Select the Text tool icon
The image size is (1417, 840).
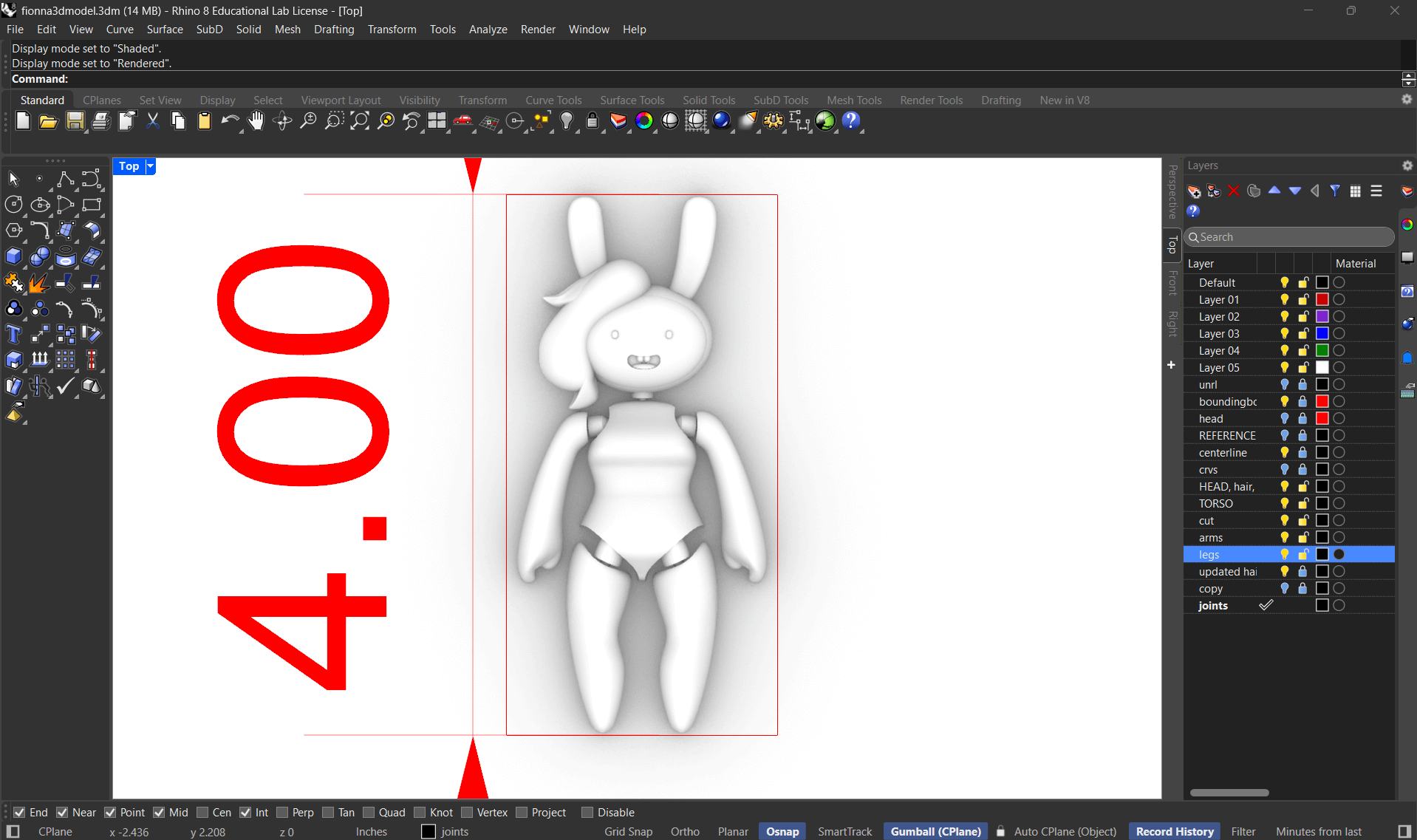(13, 335)
